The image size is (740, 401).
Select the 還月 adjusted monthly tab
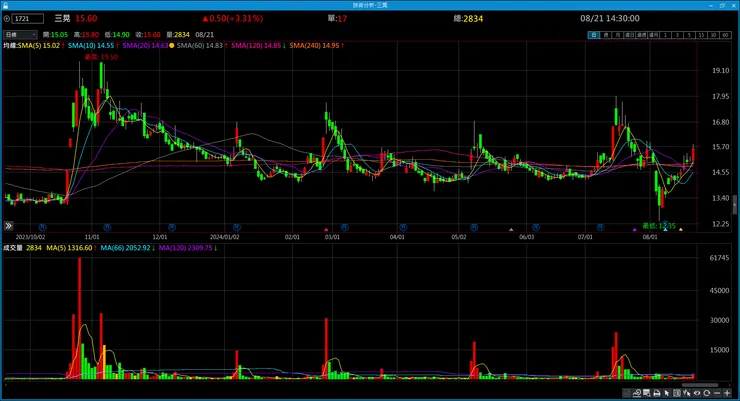click(x=653, y=35)
